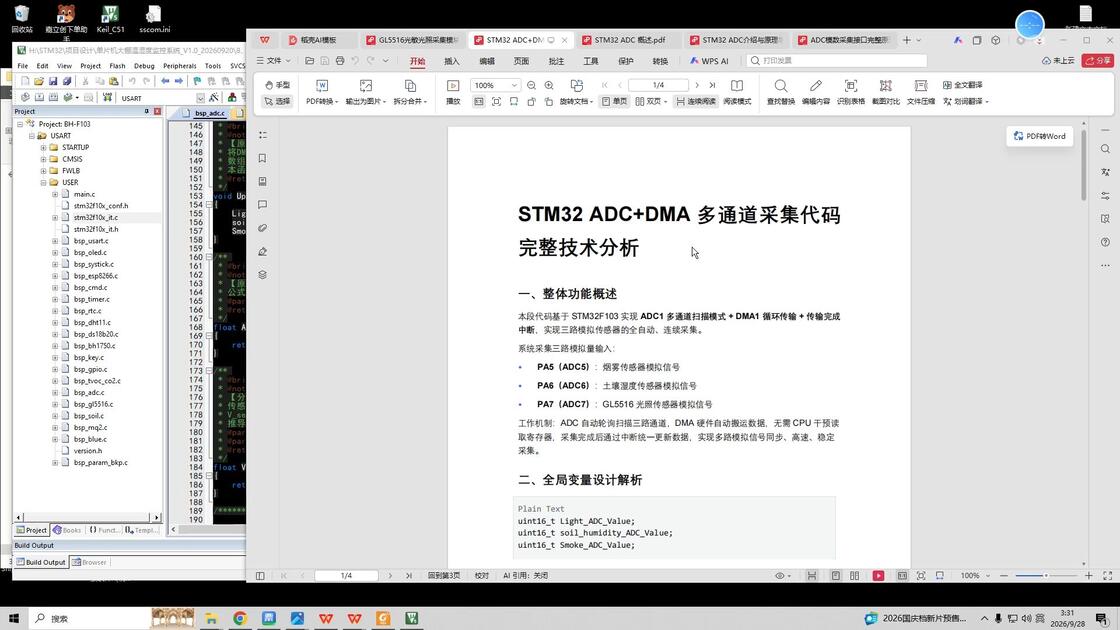Open Keil Debug menu
Screen dimensions: 1120x630
point(144,66)
